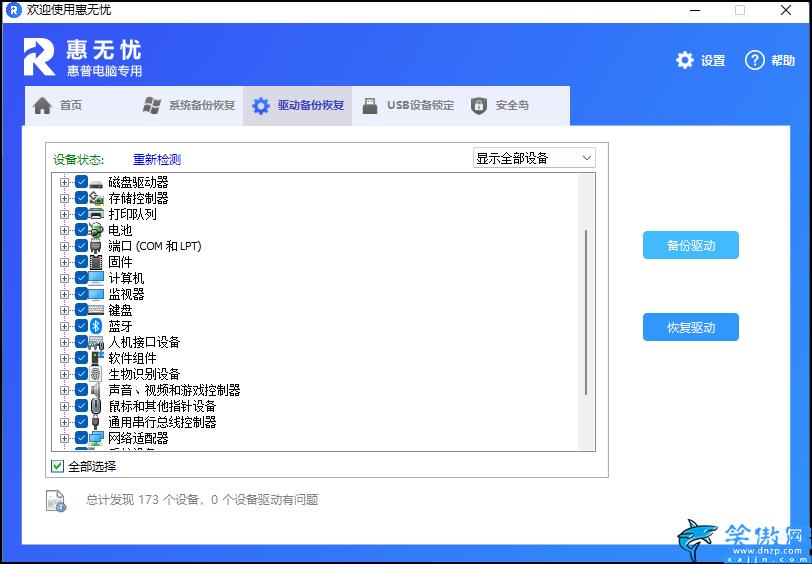The image size is (812, 564).
Task: Select the 鼠标和其他指针设备 tree row label
Action: tap(162, 406)
